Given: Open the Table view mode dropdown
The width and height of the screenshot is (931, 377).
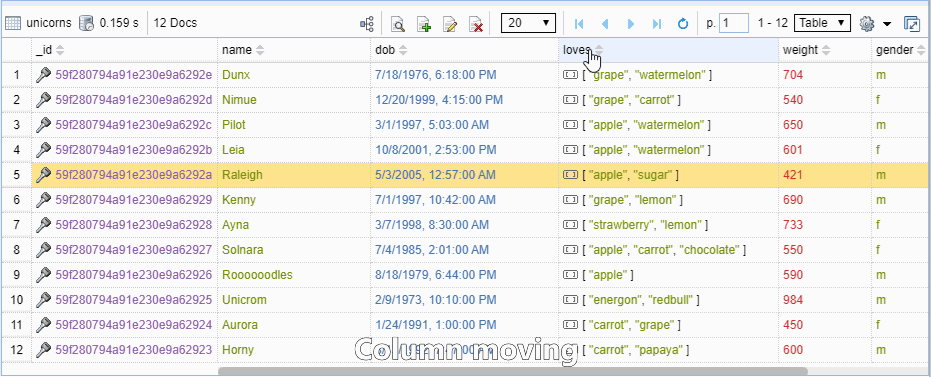Looking at the screenshot, I should pos(822,23).
